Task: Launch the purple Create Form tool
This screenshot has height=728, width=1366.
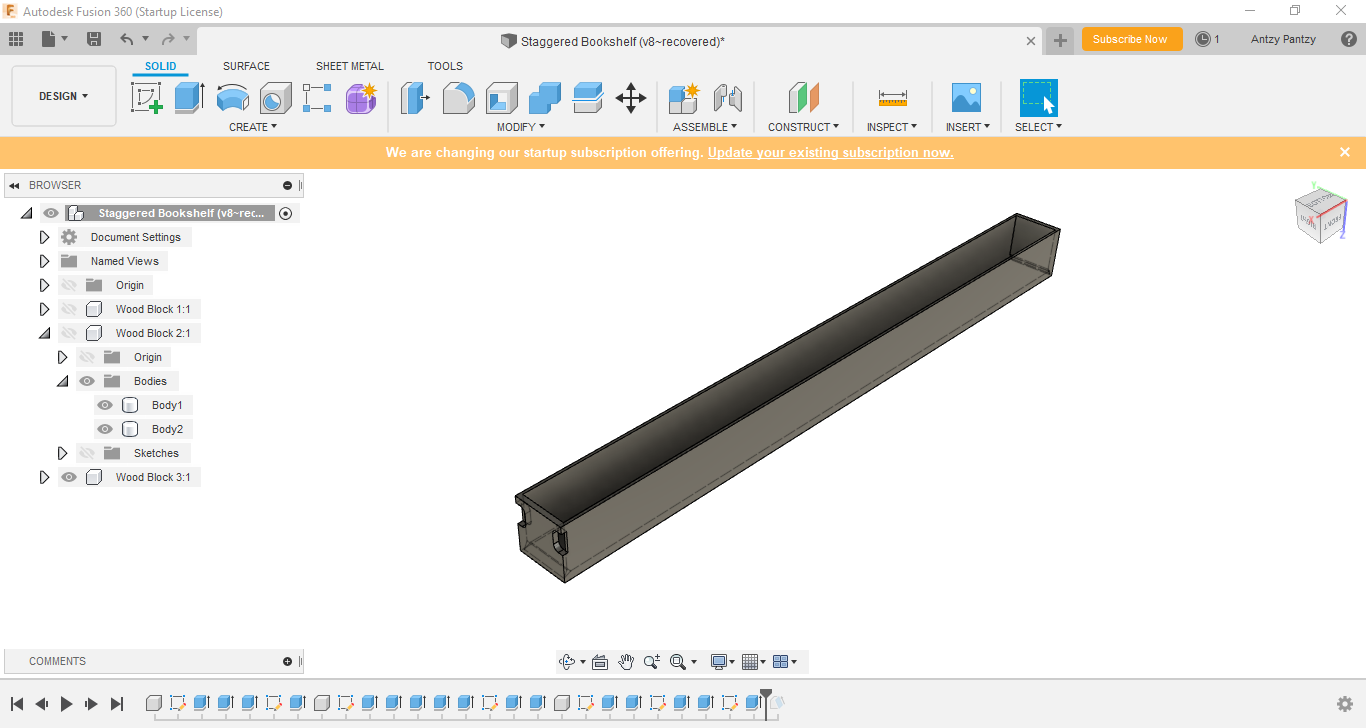Action: tap(360, 98)
